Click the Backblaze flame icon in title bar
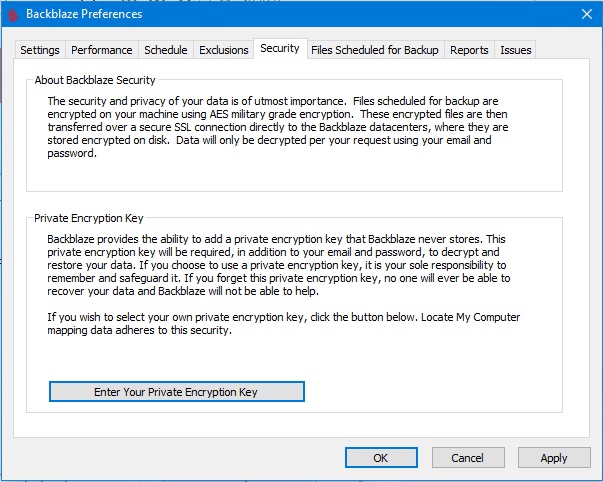This screenshot has width=603, height=482. 13,15
